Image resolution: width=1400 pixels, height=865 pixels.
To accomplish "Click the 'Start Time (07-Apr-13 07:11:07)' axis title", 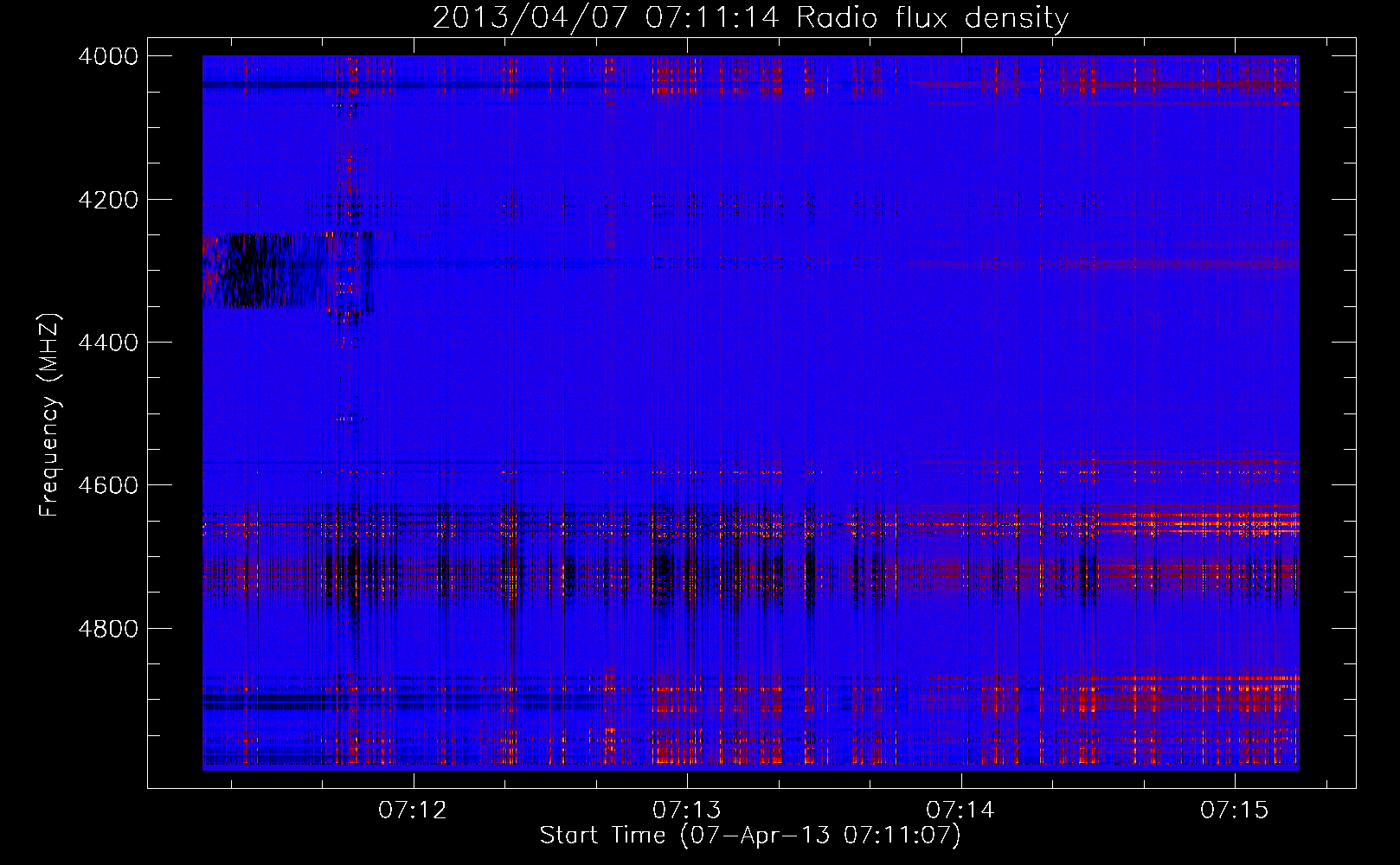I will (x=750, y=835).
